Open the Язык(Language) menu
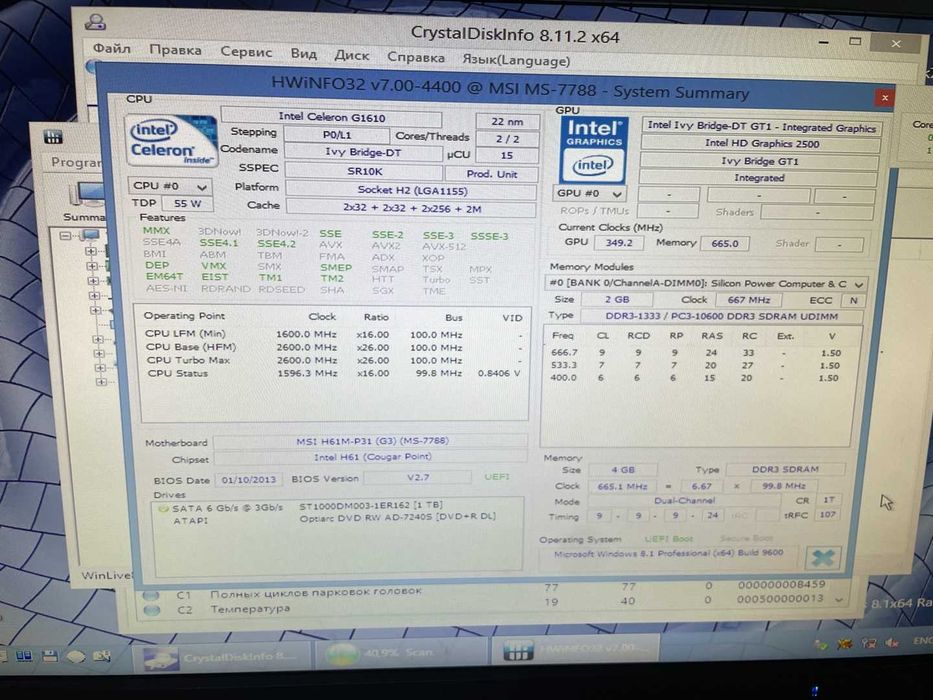 point(516,60)
